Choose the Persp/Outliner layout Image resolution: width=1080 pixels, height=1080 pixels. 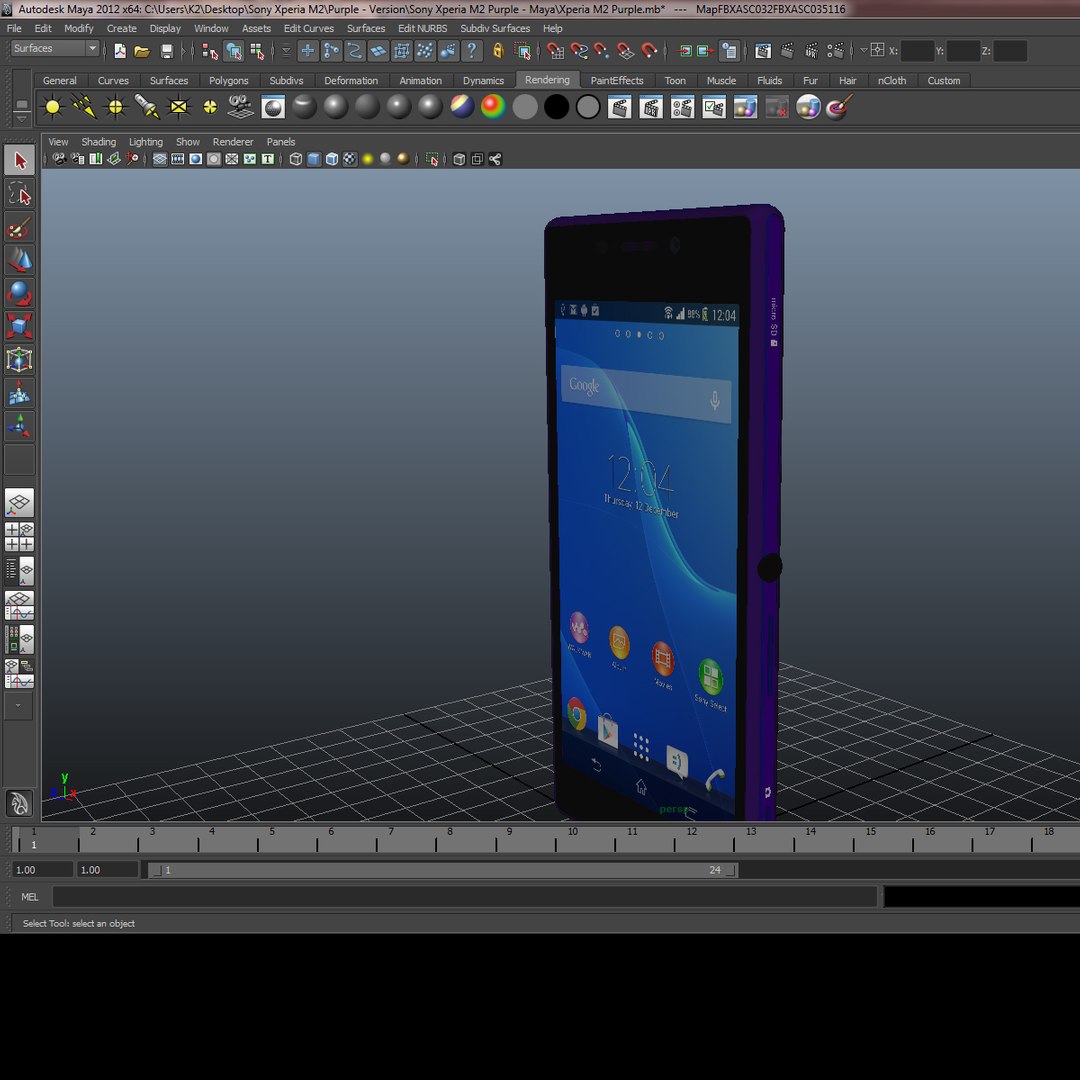pos(19,571)
